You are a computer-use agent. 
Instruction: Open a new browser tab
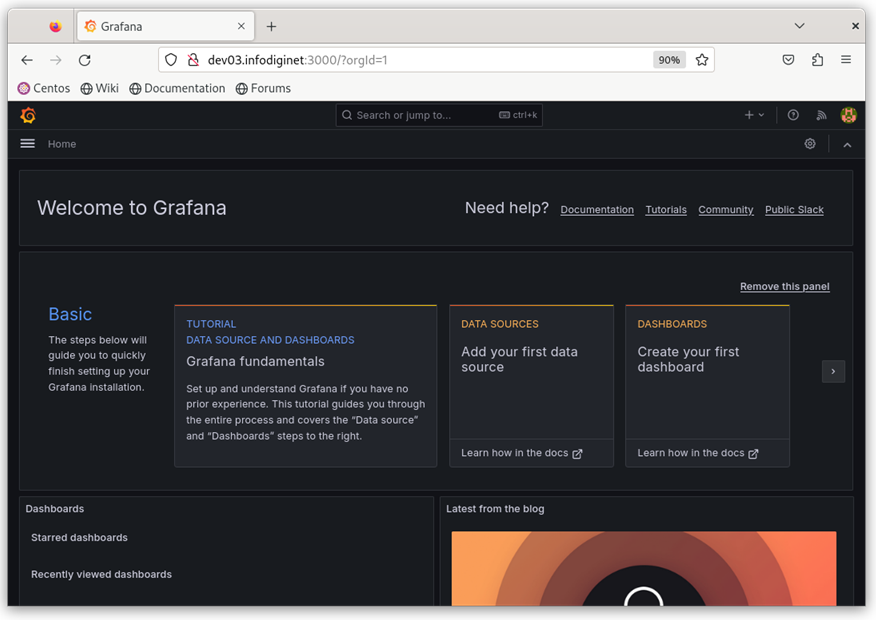click(x=271, y=26)
